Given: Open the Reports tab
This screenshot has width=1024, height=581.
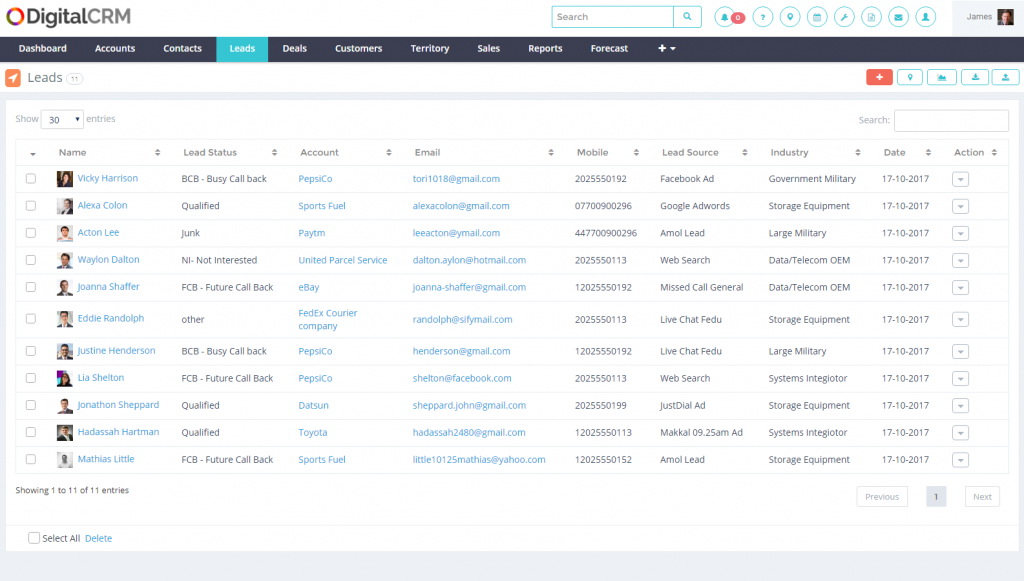Looking at the screenshot, I should click(x=545, y=48).
